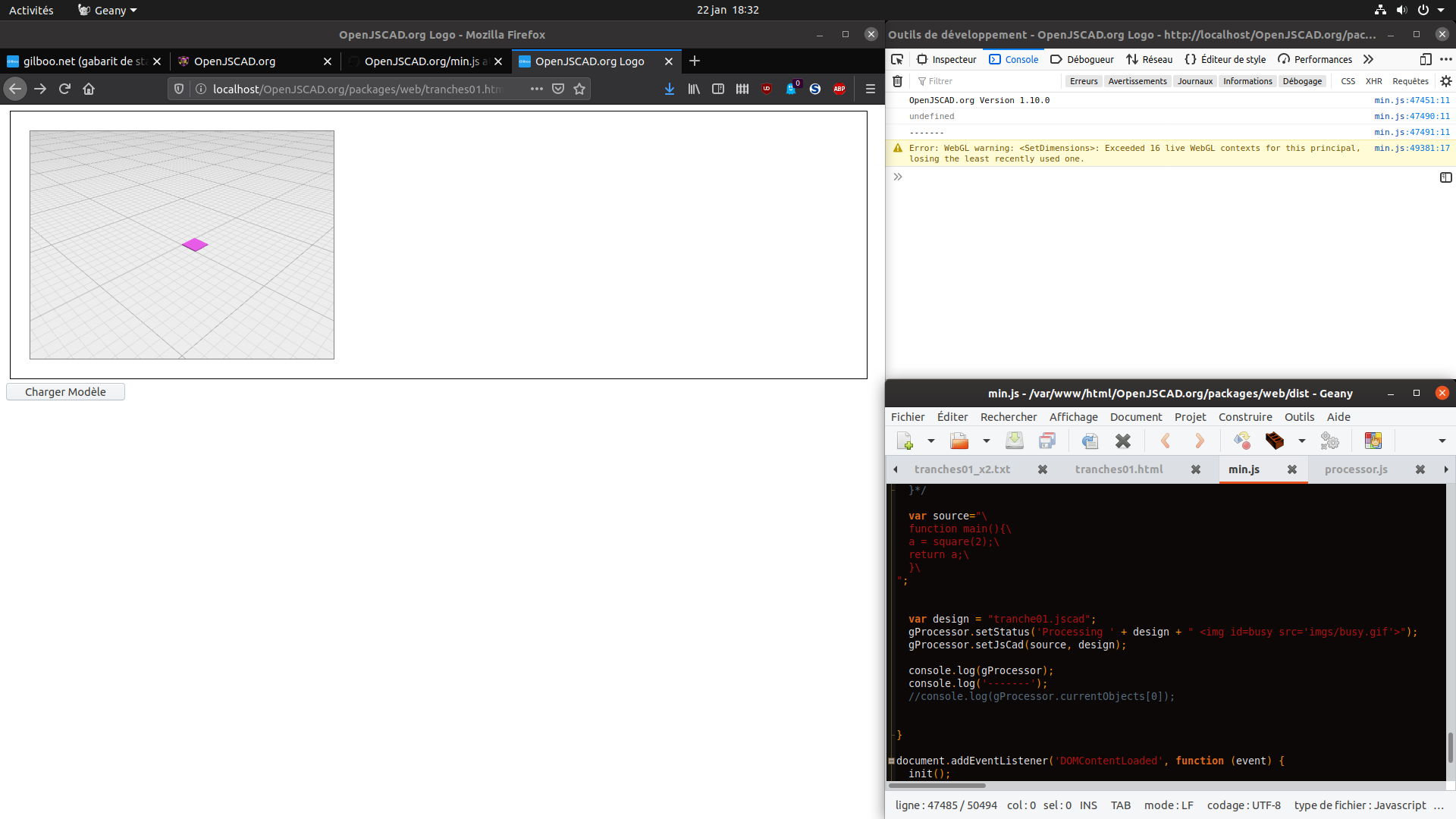Toggle the Avertissements console filter
The height and width of the screenshot is (819, 1456).
(1137, 81)
